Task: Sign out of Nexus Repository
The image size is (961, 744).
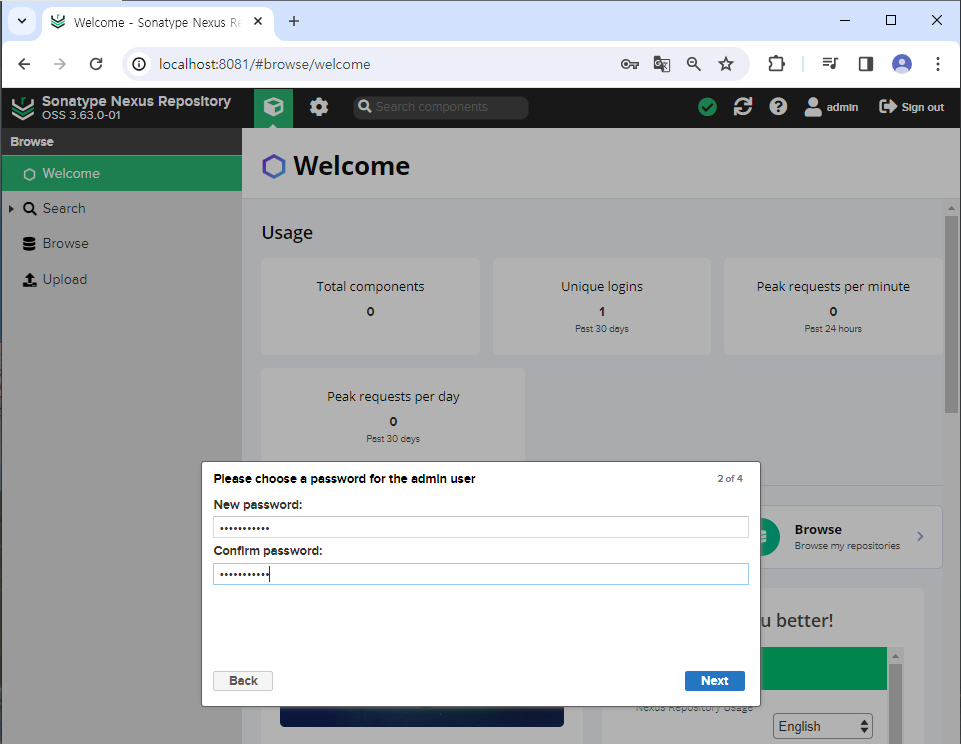Action: click(x=911, y=107)
